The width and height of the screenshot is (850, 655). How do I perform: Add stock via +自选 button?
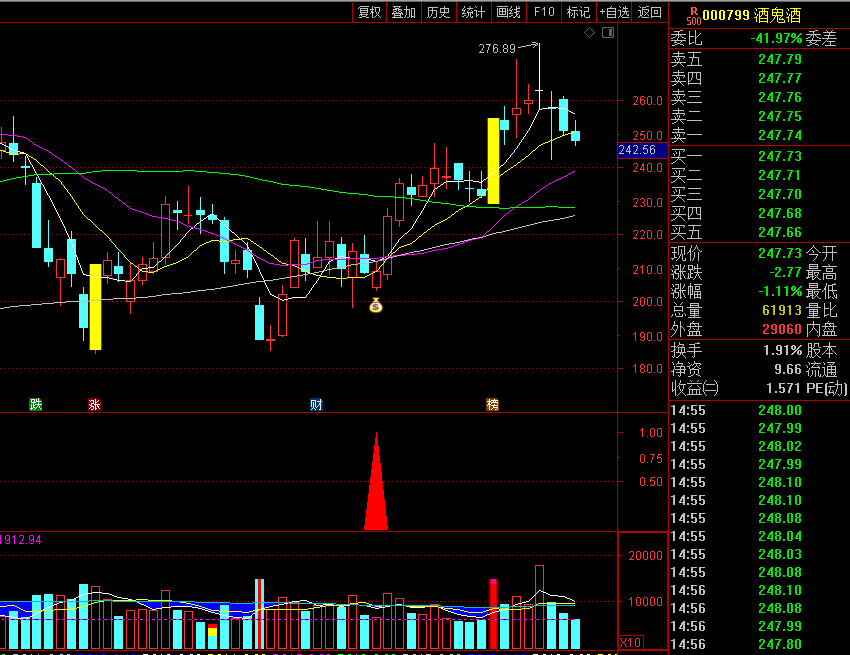(x=614, y=12)
